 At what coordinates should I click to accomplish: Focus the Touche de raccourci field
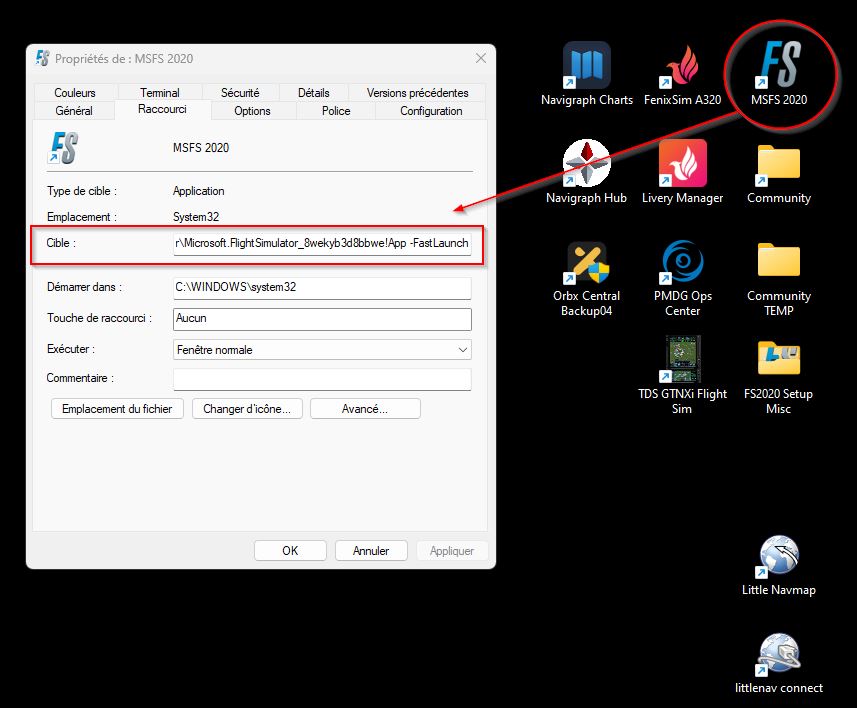click(x=322, y=319)
